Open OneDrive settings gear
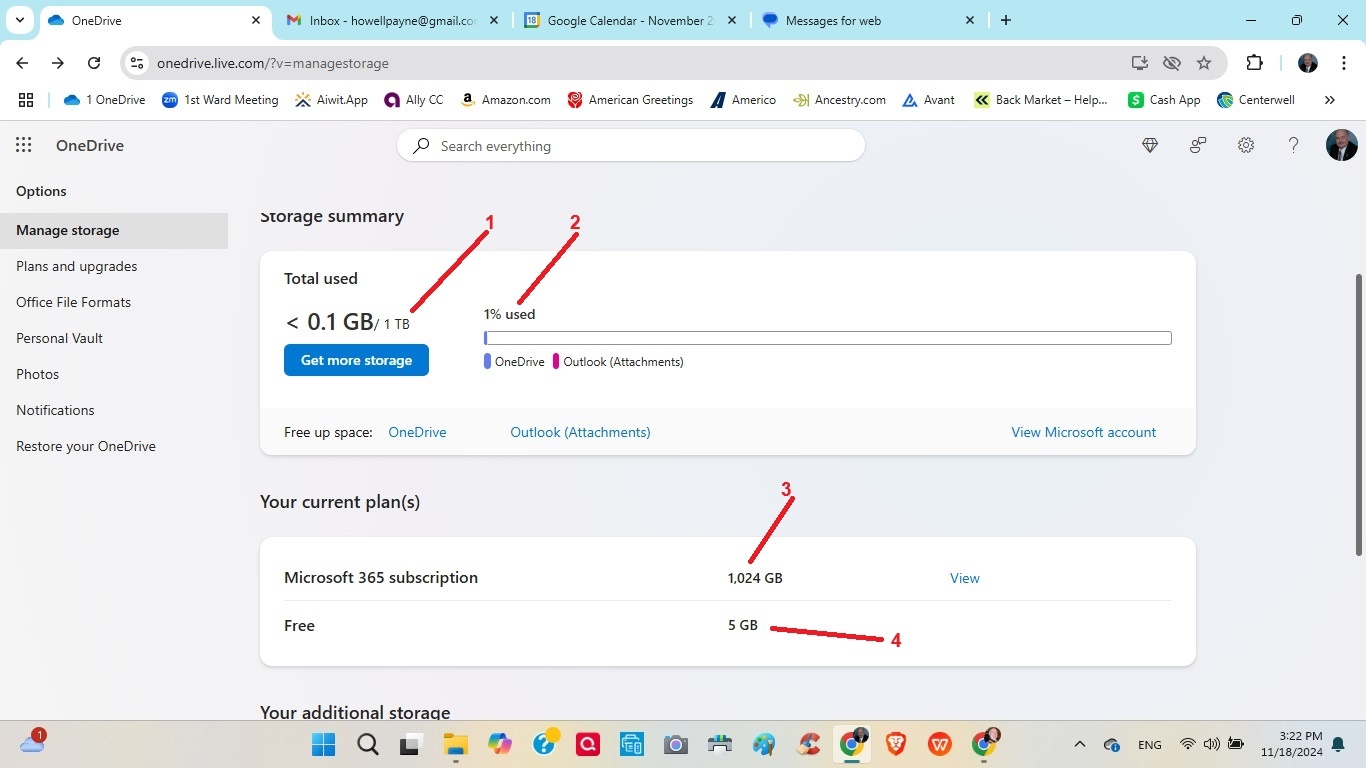The height and width of the screenshot is (768, 1366). 1246,146
